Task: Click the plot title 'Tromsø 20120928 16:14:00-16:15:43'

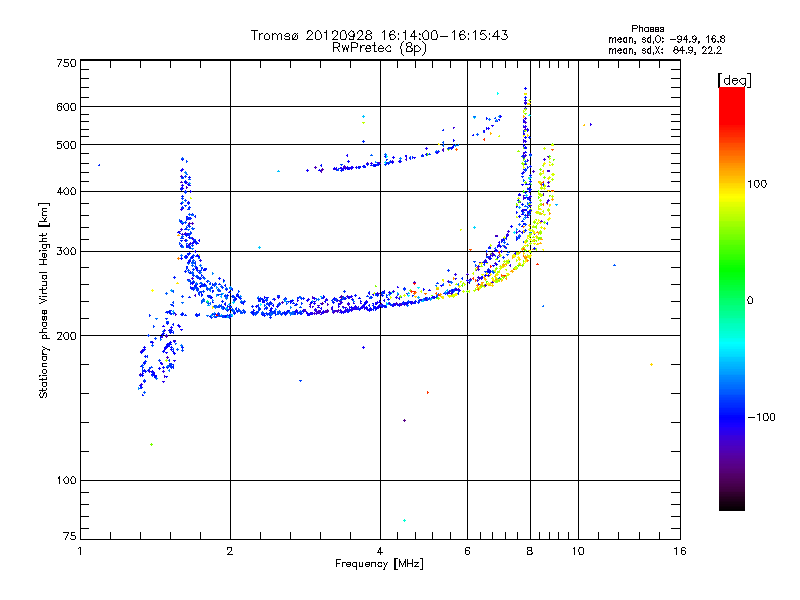Action: pos(379,35)
